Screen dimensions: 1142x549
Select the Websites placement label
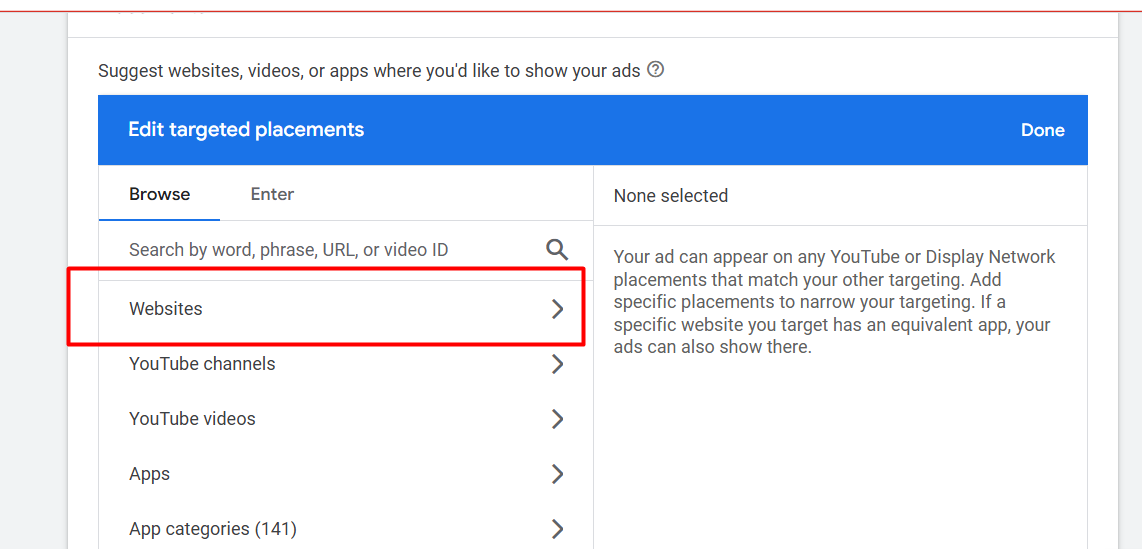[x=166, y=309]
